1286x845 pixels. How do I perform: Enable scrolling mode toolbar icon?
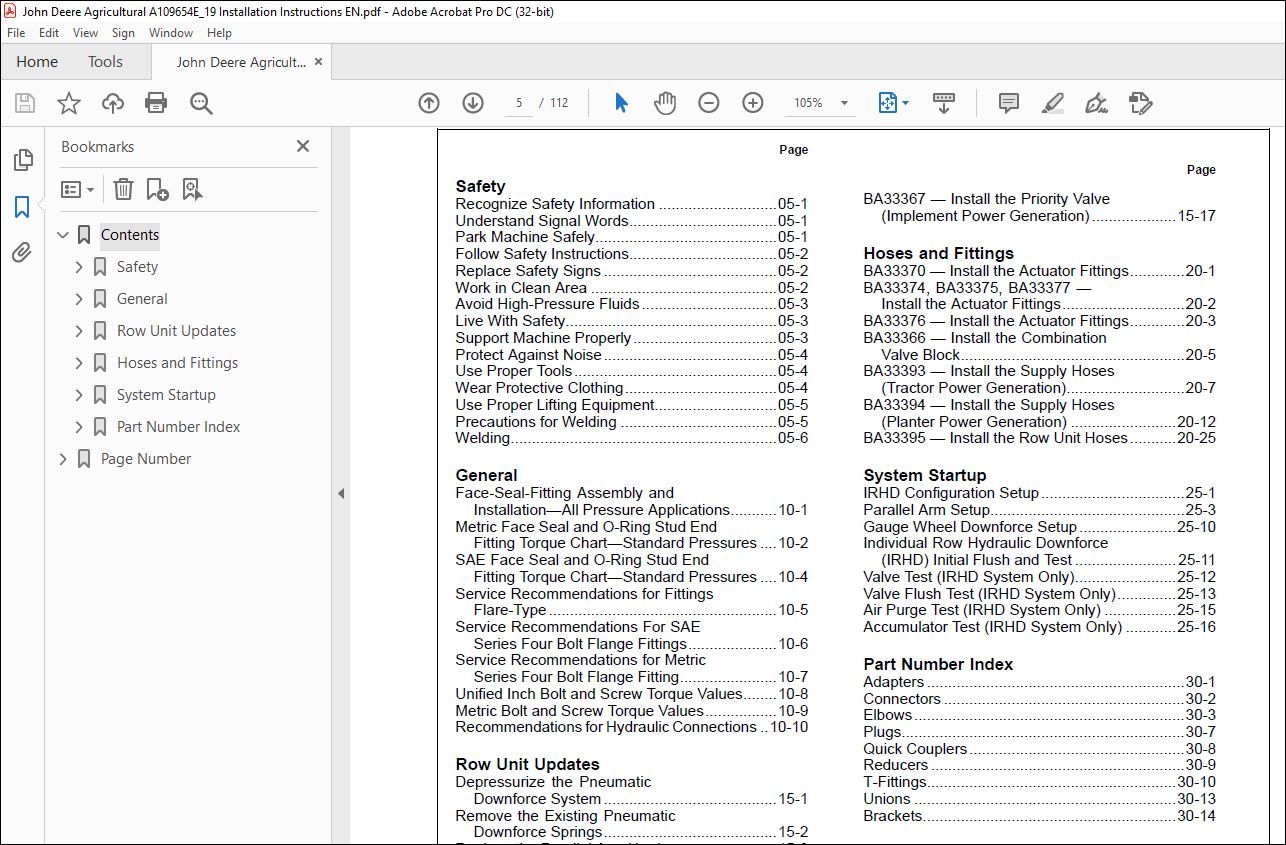943,103
